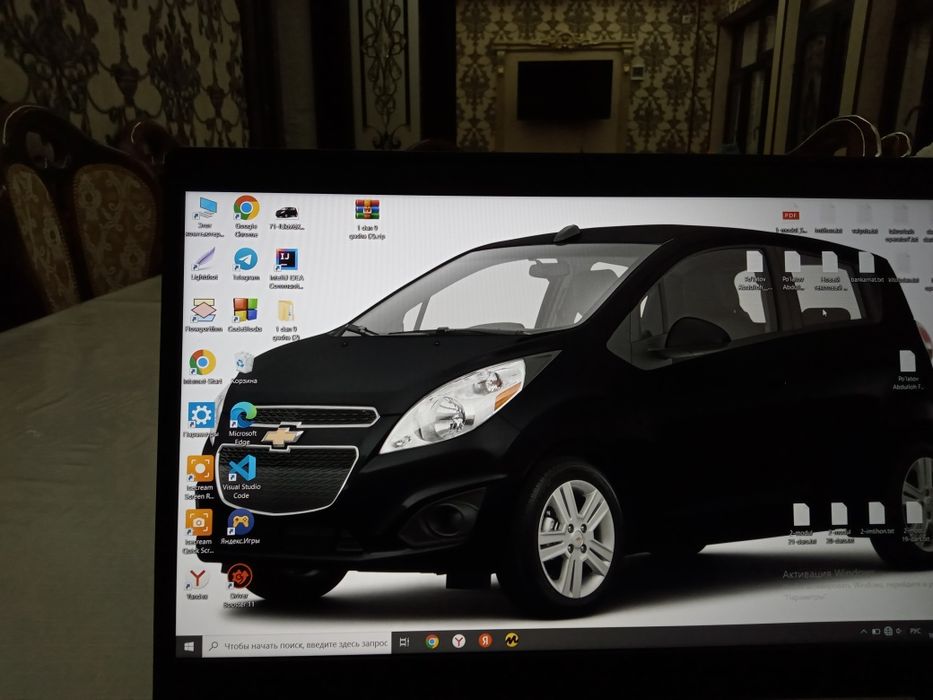Open the Settings gear shortcut
The height and width of the screenshot is (700, 933).
201,420
